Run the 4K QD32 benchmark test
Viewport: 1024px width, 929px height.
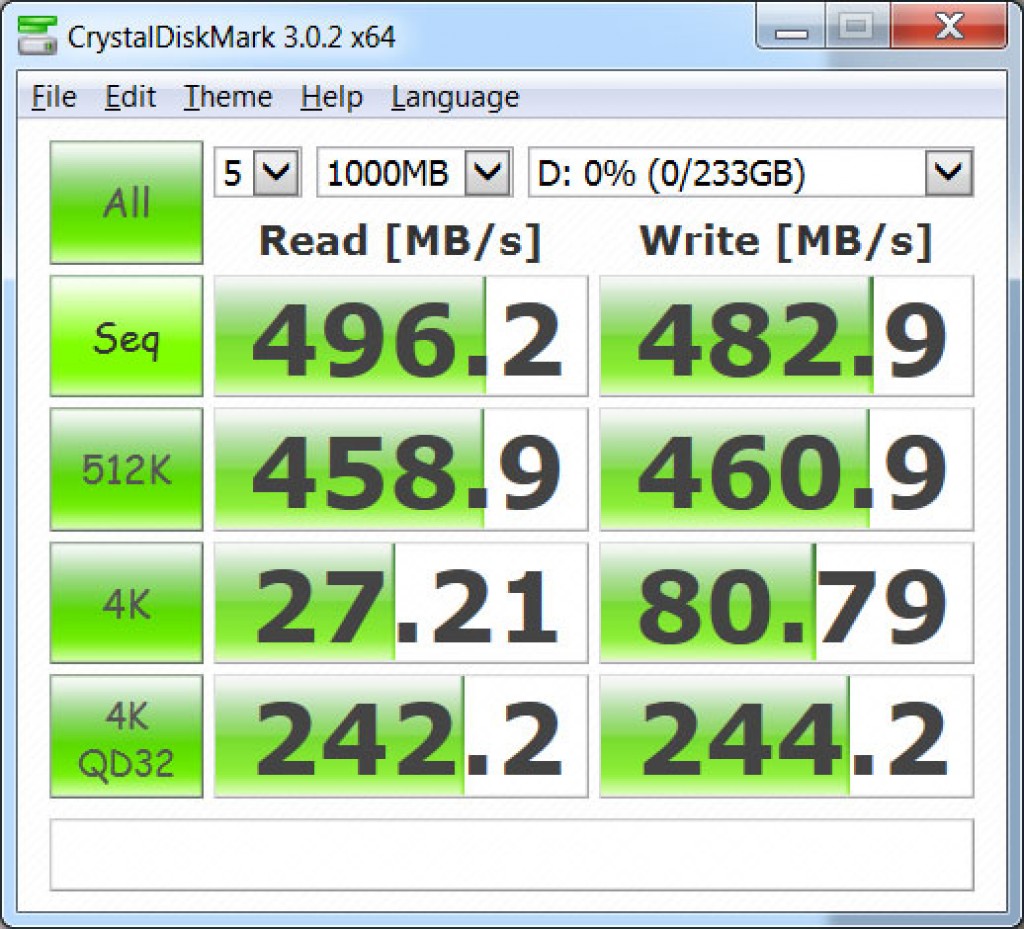[127, 736]
